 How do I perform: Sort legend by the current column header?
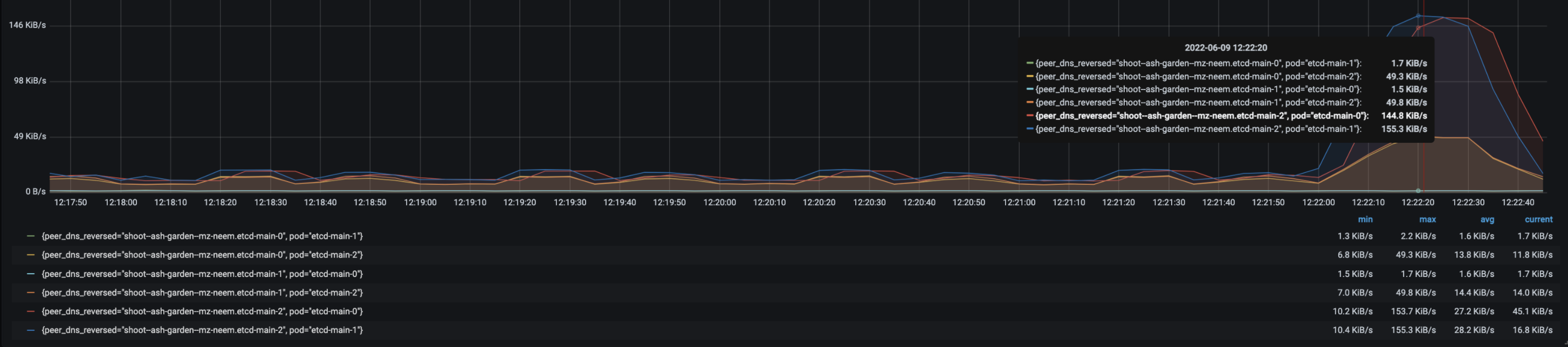pyautogui.click(x=1538, y=220)
